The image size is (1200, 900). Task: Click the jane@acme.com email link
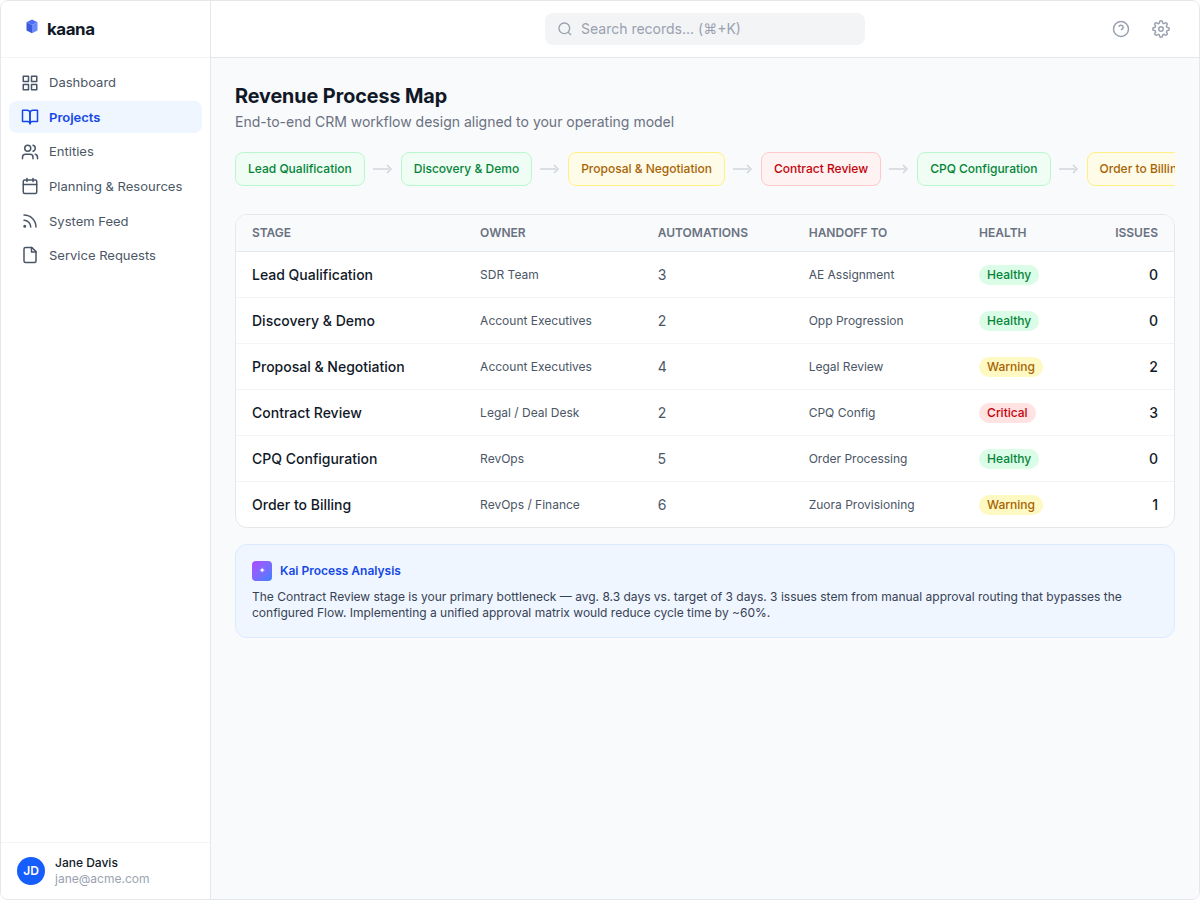(103, 879)
